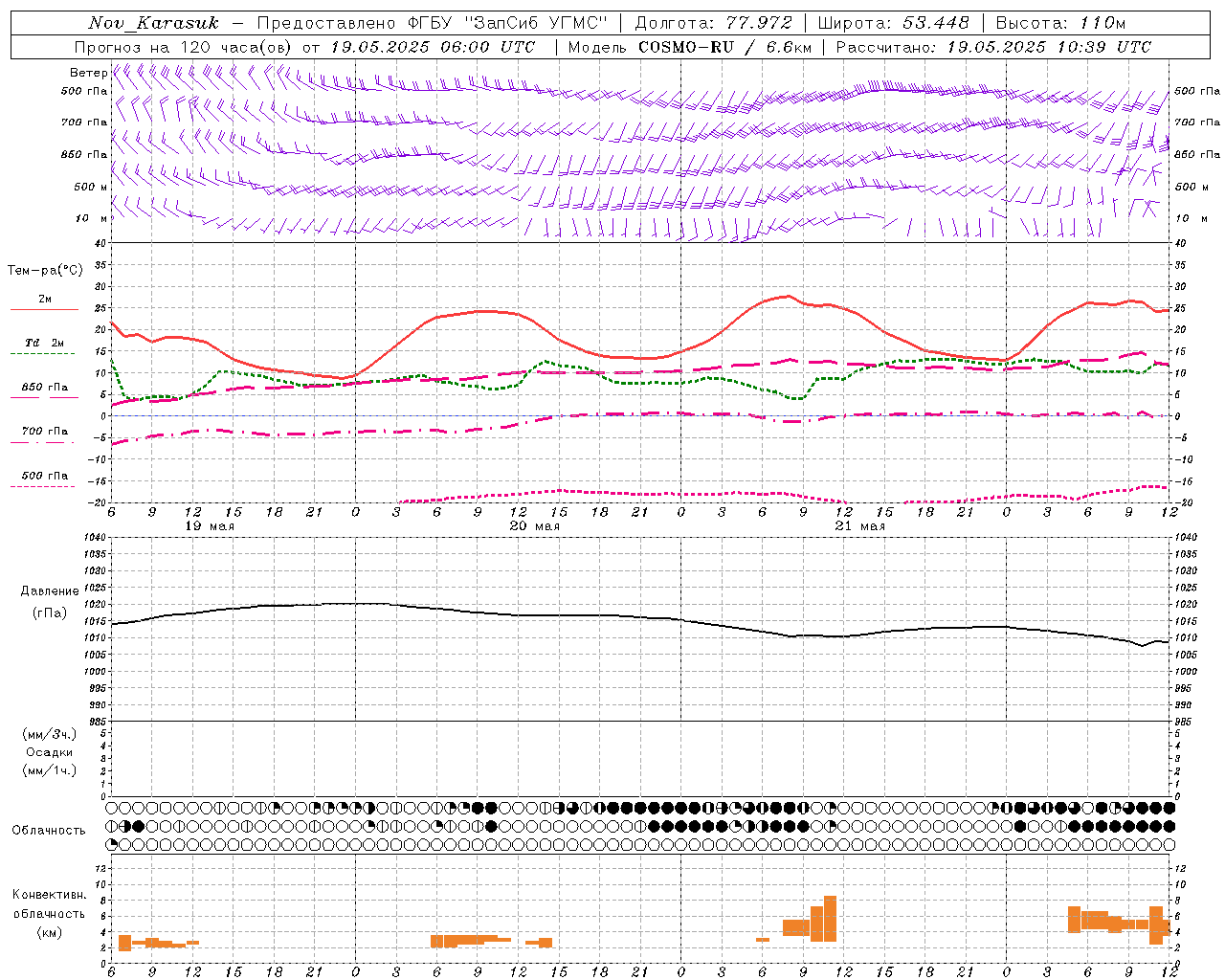This screenshot has height=980, width=1225.
Task: Click the 'Модель COSMO-RU / 6.6км' text
Action: tap(689, 47)
